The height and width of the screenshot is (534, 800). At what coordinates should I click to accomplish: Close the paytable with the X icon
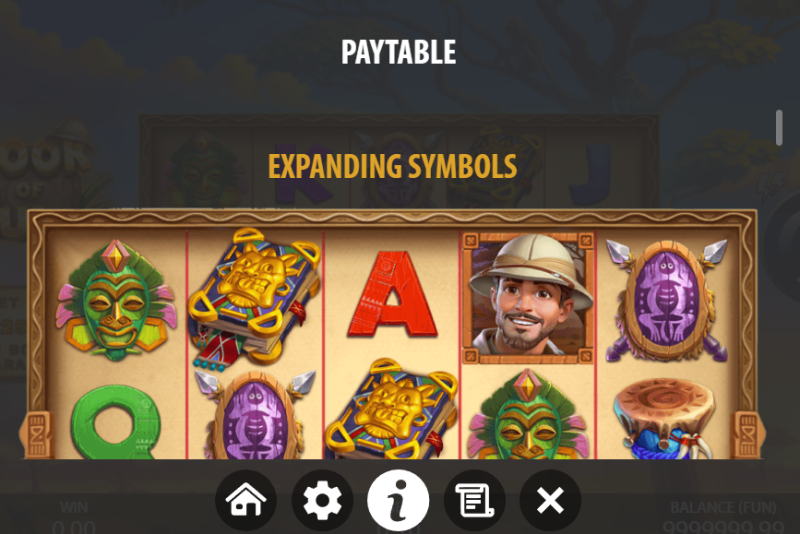coord(550,500)
